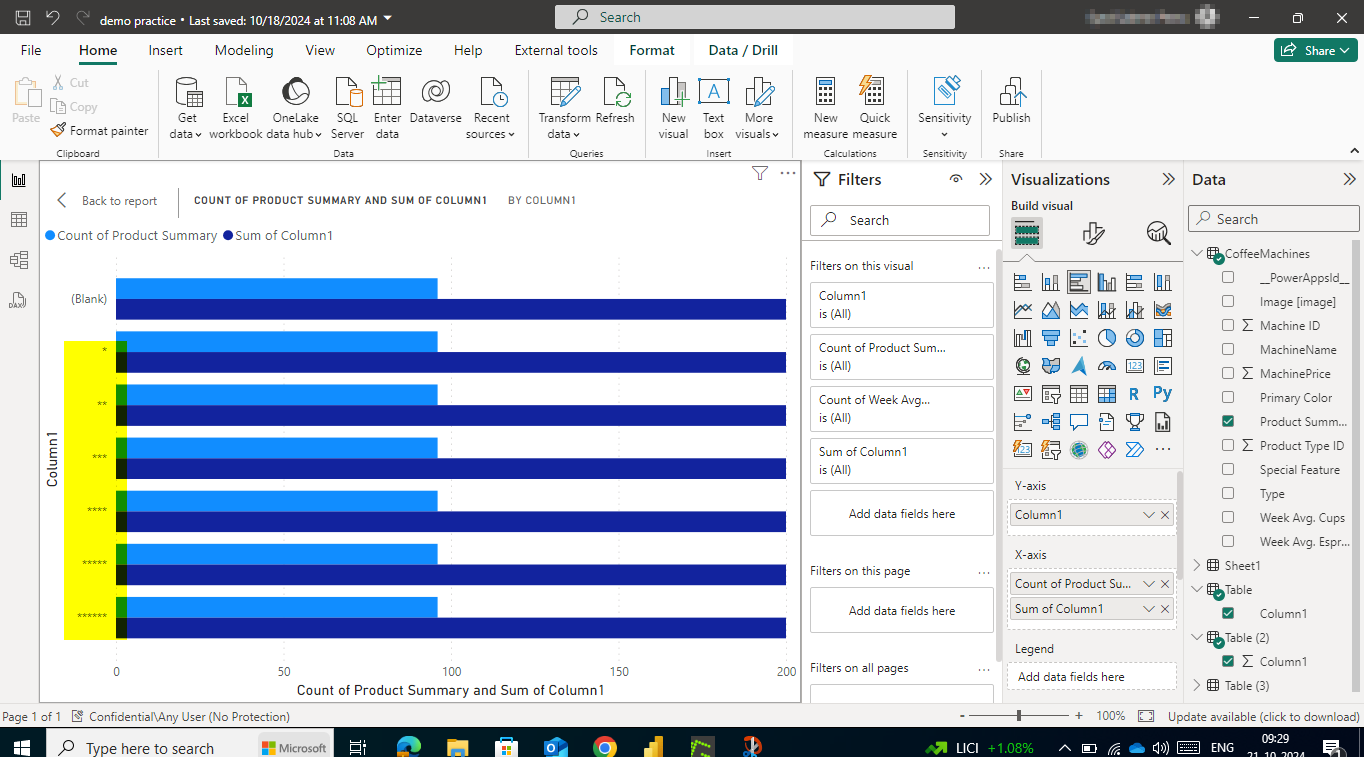The height and width of the screenshot is (757, 1364).
Task: Select the funnel chart visual
Action: (1051, 337)
